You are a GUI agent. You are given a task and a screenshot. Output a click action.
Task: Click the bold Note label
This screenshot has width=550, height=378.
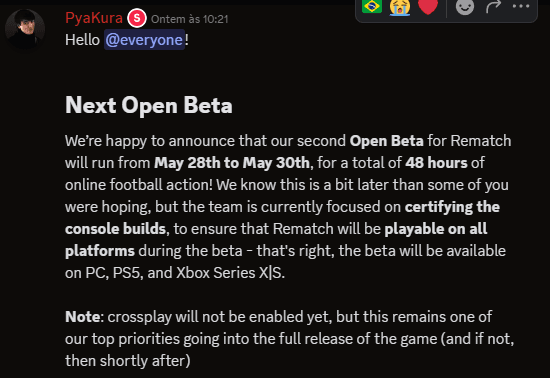[x=83, y=317]
